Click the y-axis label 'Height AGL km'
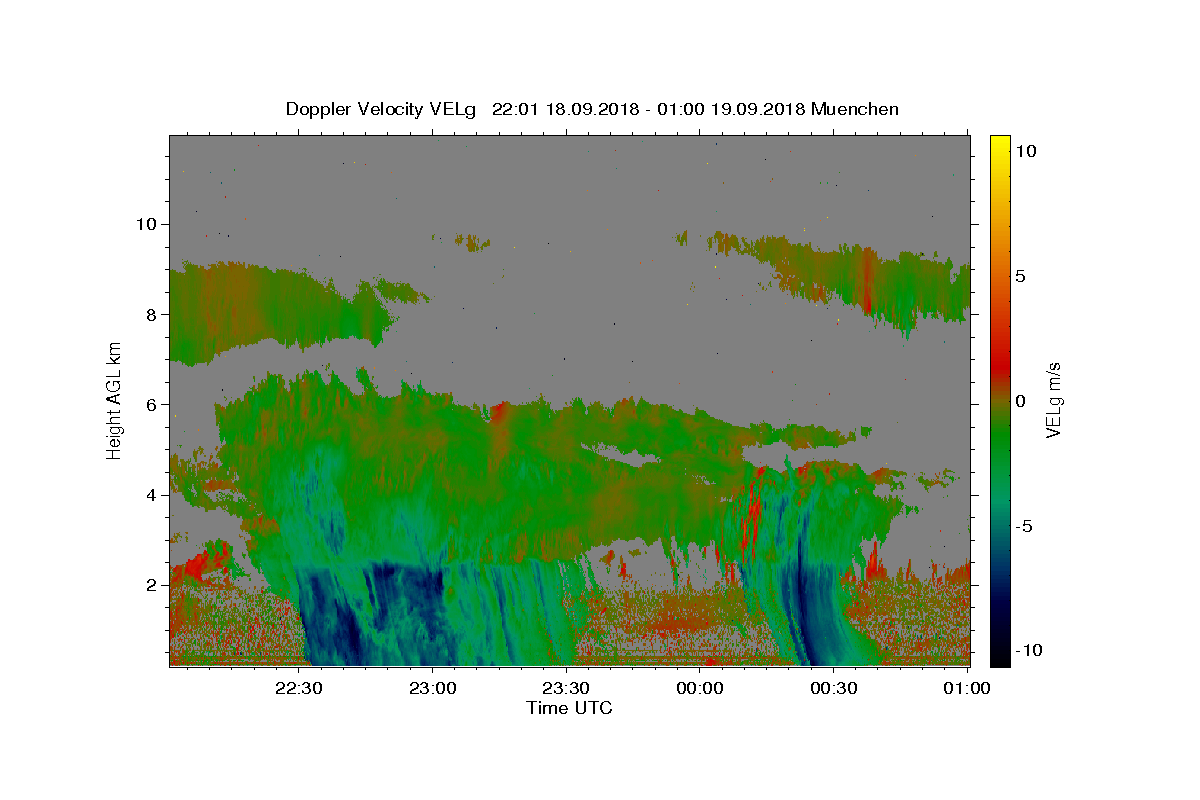 [x=114, y=400]
